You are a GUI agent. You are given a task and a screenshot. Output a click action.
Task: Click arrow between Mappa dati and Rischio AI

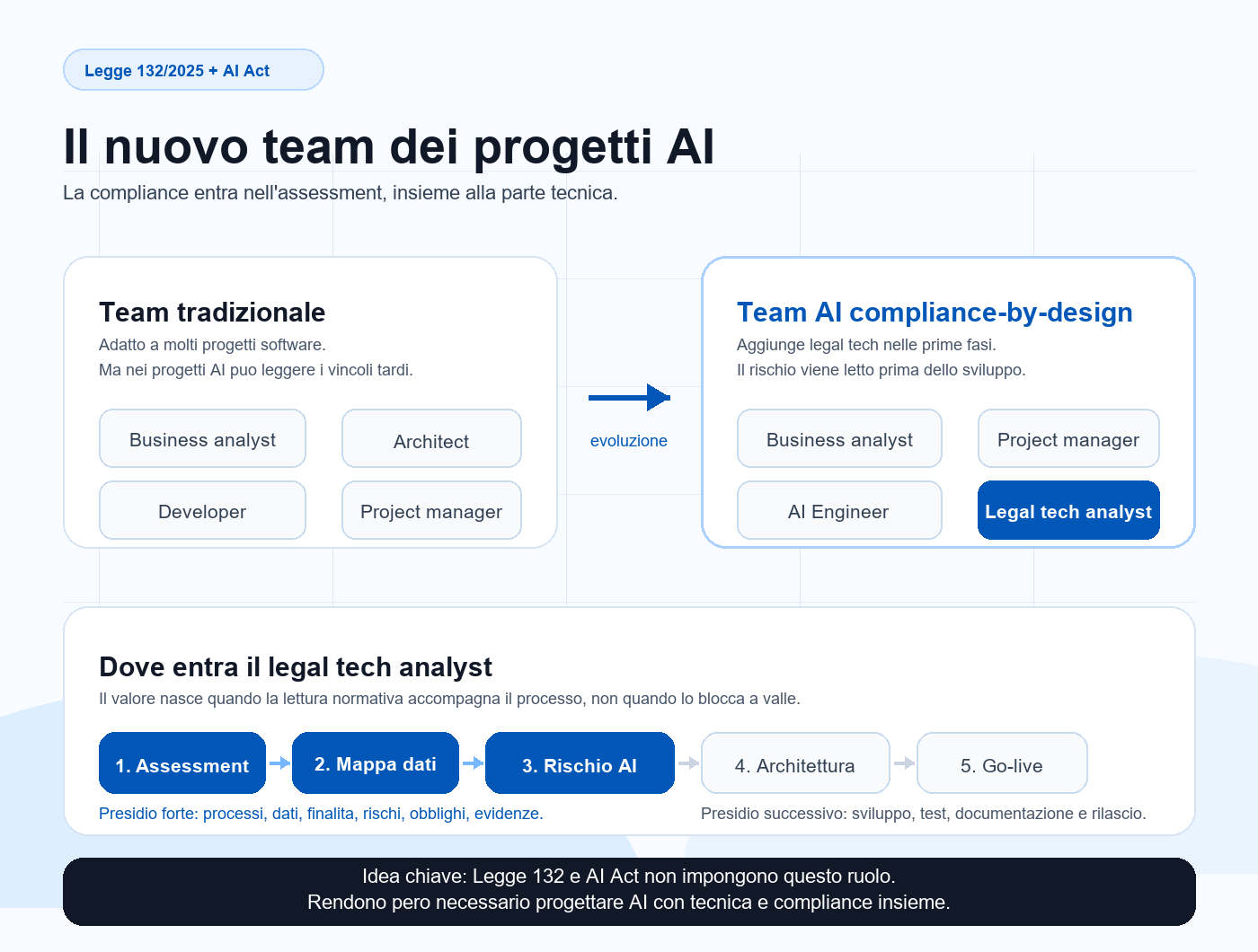pyautogui.click(x=473, y=763)
